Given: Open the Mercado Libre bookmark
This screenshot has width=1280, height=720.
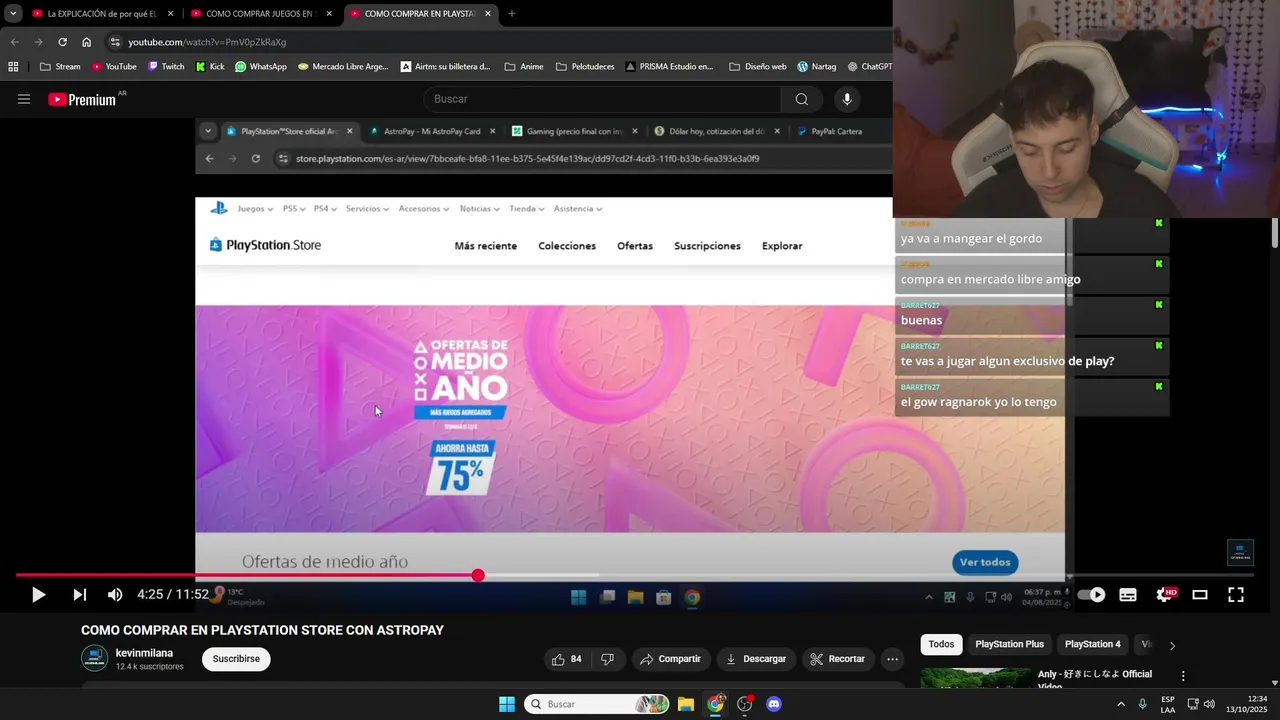Looking at the screenshot, I should [345, 67].
